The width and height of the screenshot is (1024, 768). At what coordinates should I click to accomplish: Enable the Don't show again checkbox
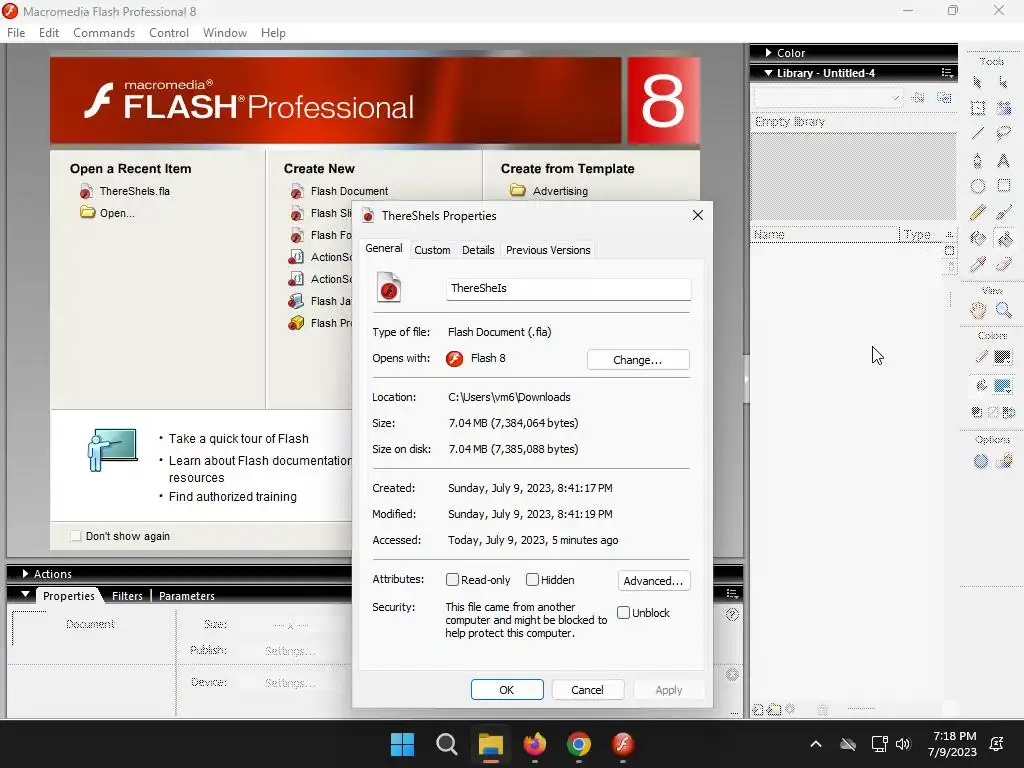pyautogui.click(x=76, y=536)
